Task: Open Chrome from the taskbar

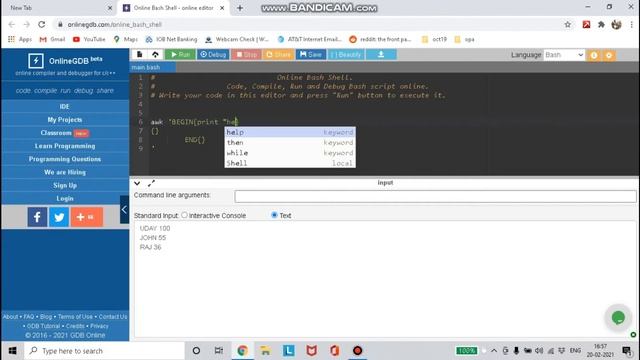Action: [242, 351]
